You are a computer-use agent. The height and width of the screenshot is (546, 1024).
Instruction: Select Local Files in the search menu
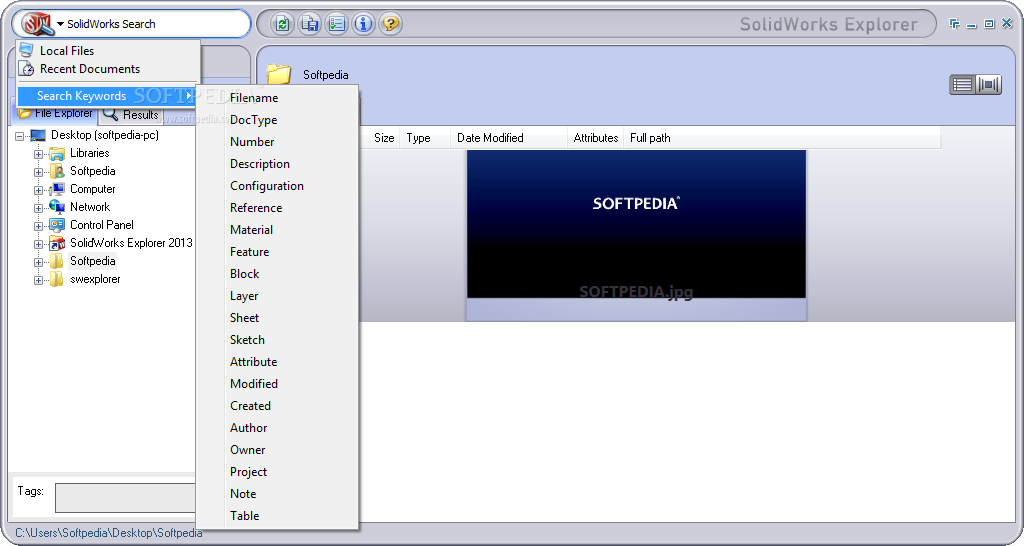(108, 50)
